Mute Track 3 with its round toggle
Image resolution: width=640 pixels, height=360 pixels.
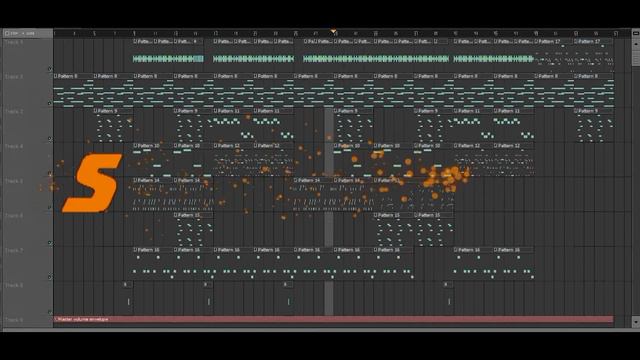point(50,104)
